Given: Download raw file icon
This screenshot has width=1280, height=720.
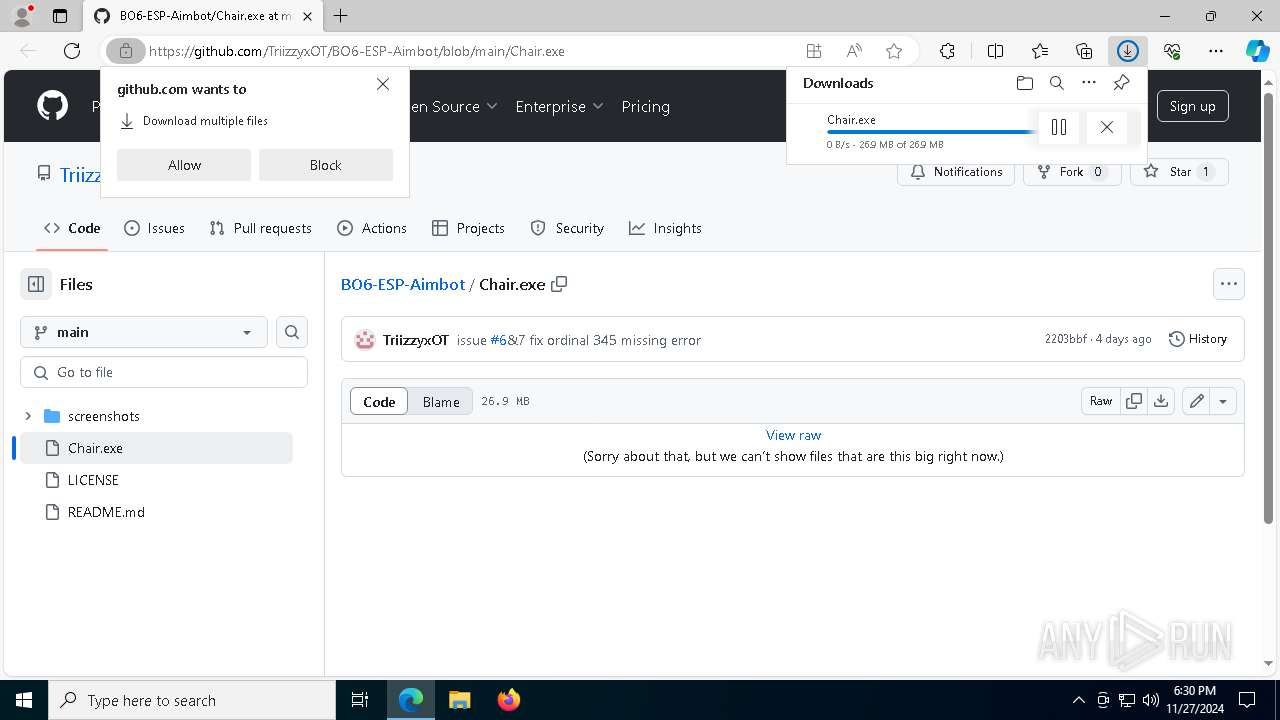Looking at the screenshot, I should click(1160, 401).
